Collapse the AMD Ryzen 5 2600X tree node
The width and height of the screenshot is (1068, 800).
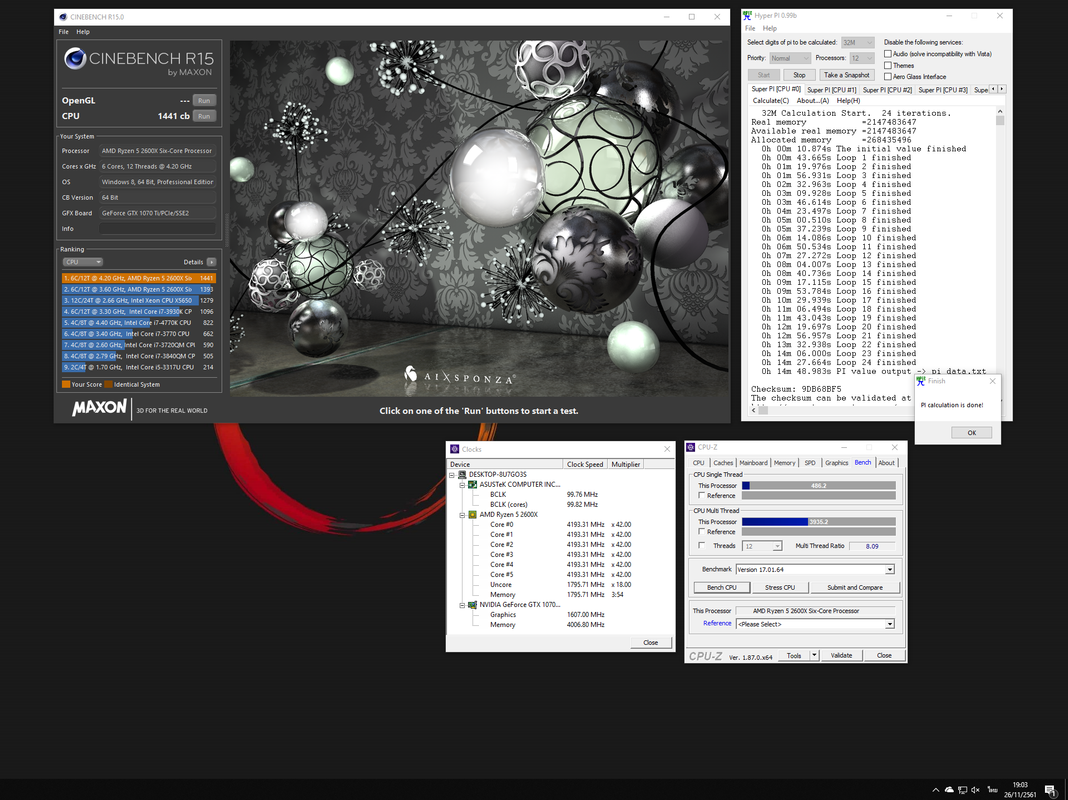462,515
